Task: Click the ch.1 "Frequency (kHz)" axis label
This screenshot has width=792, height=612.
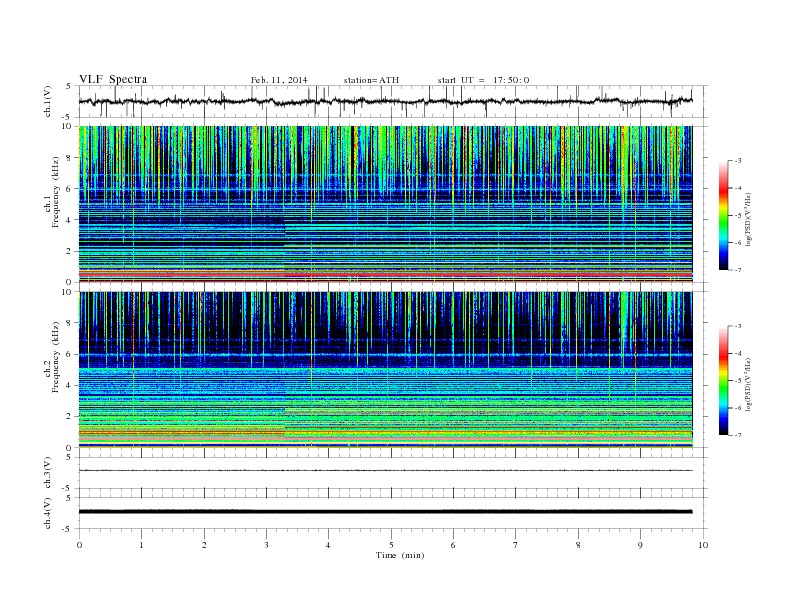Action: [x=56, y=192]
